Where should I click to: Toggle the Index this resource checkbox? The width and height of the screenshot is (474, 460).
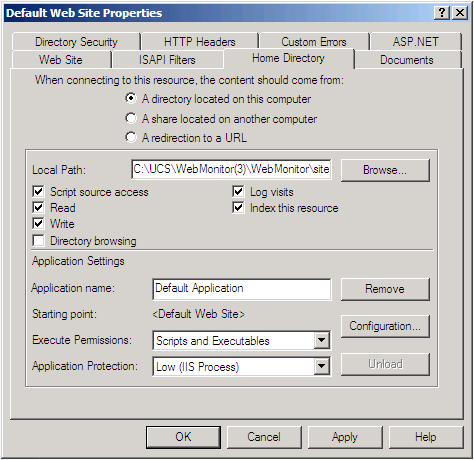[238, 208]
